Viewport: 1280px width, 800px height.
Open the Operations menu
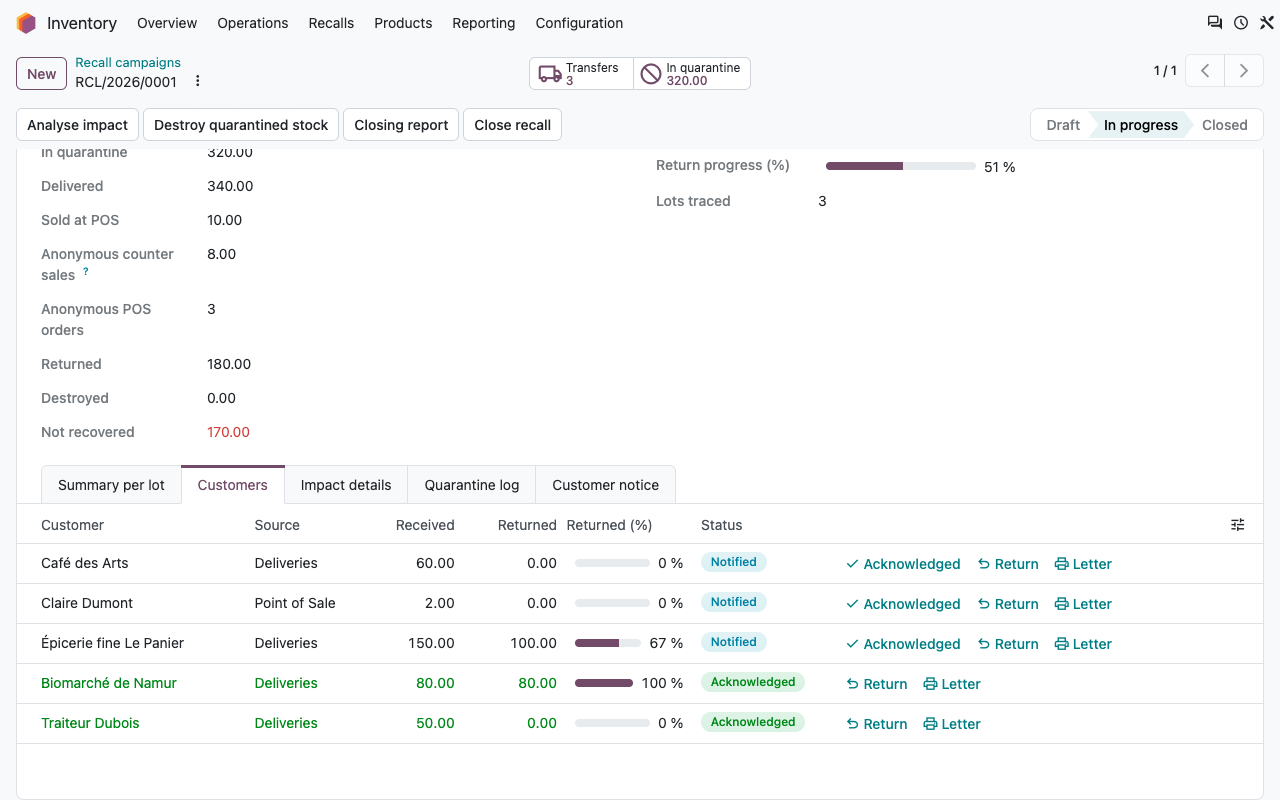tap(253, 23)
